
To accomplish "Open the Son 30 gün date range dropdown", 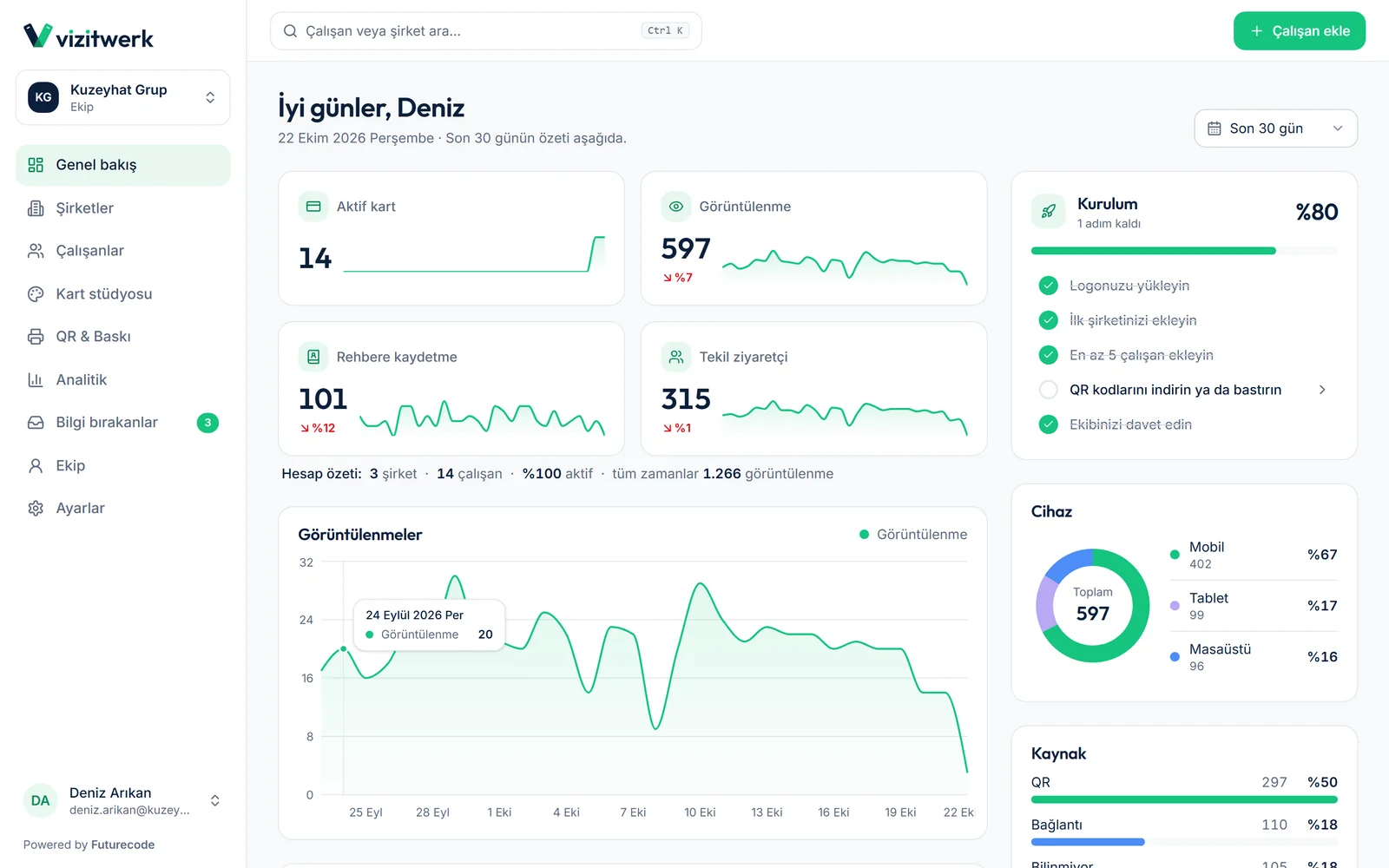I will pos(1275,128).
